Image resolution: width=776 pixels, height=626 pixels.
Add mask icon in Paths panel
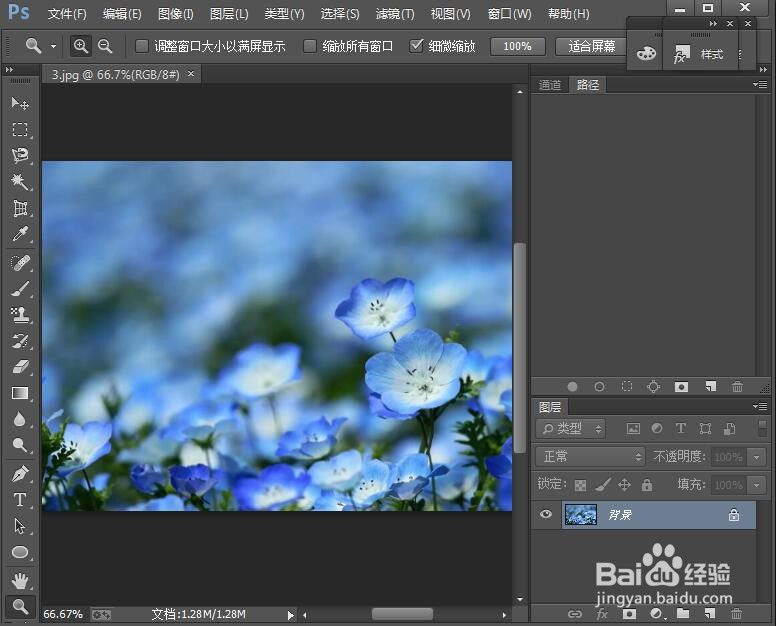point(681,386)
